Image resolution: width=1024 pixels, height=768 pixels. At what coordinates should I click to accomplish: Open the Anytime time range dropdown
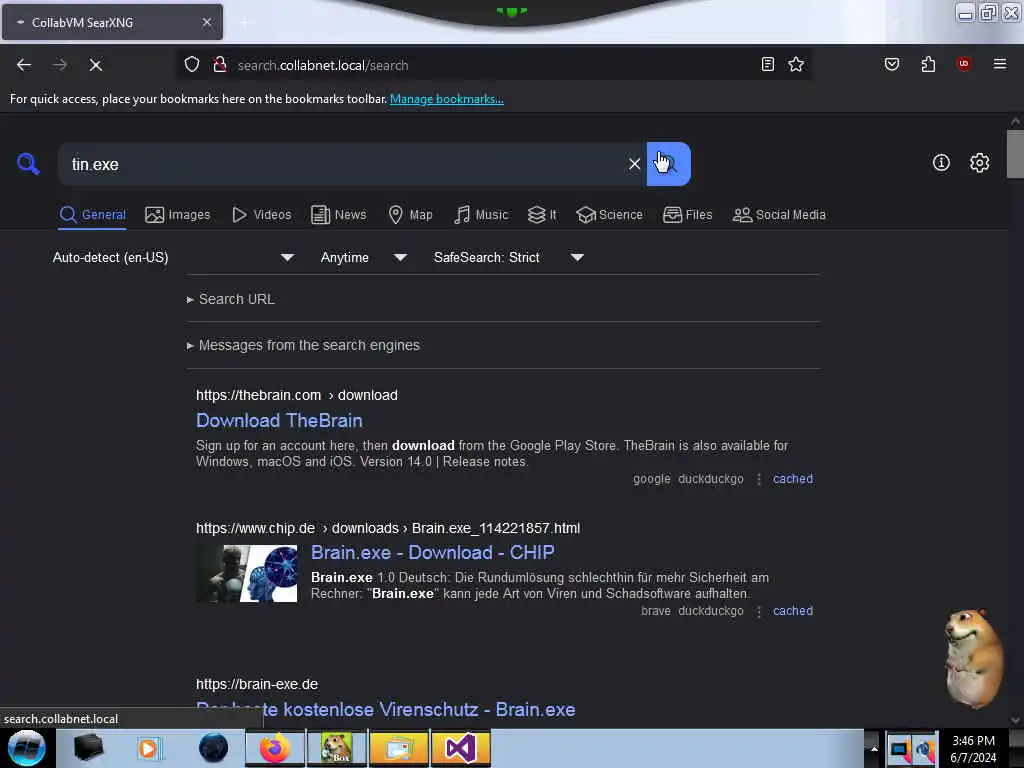(x=363, y=257)
